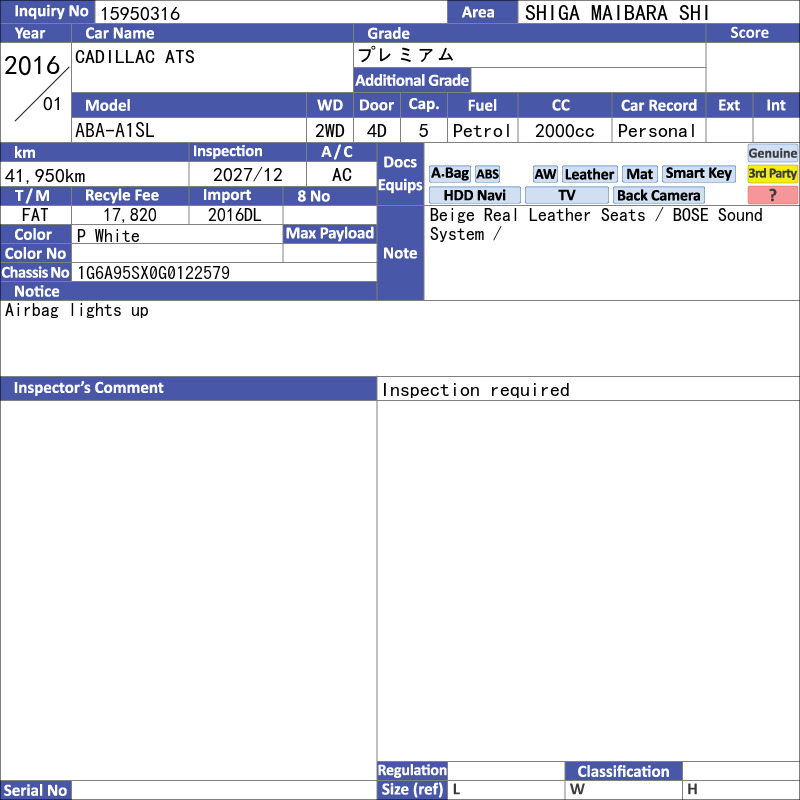Click the Mat equipment badge
800x800 pixels.
(x=639, y=174)
